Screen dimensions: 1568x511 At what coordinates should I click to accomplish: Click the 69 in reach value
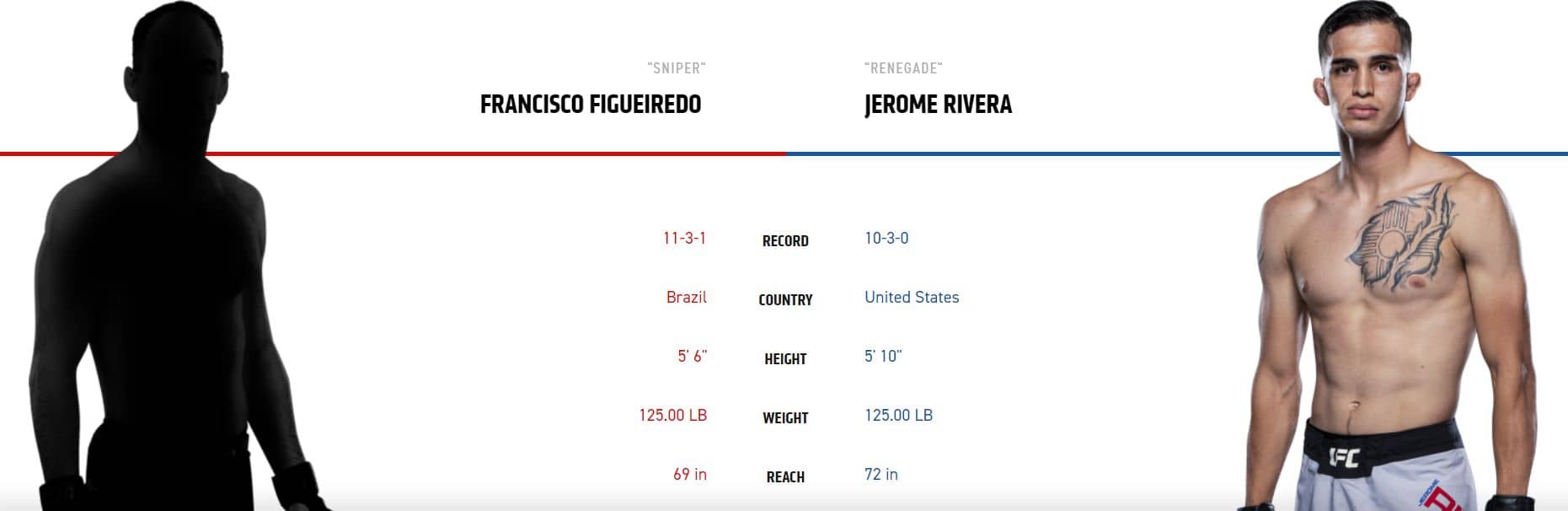coord(689,475)
